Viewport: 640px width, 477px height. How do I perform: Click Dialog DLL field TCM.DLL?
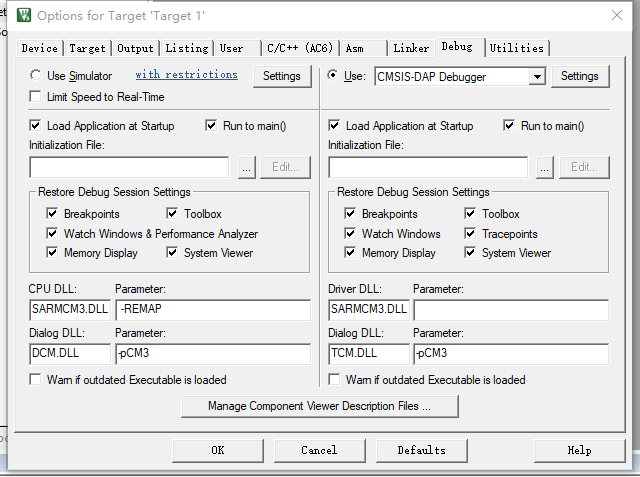point(369,354)
